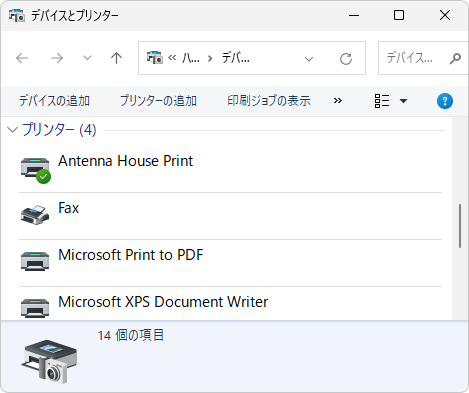Image resolution: width=469 pixels, height=393 pixels.
Task: Collapse the プリンター (4) group
Action: pos(12,130)
